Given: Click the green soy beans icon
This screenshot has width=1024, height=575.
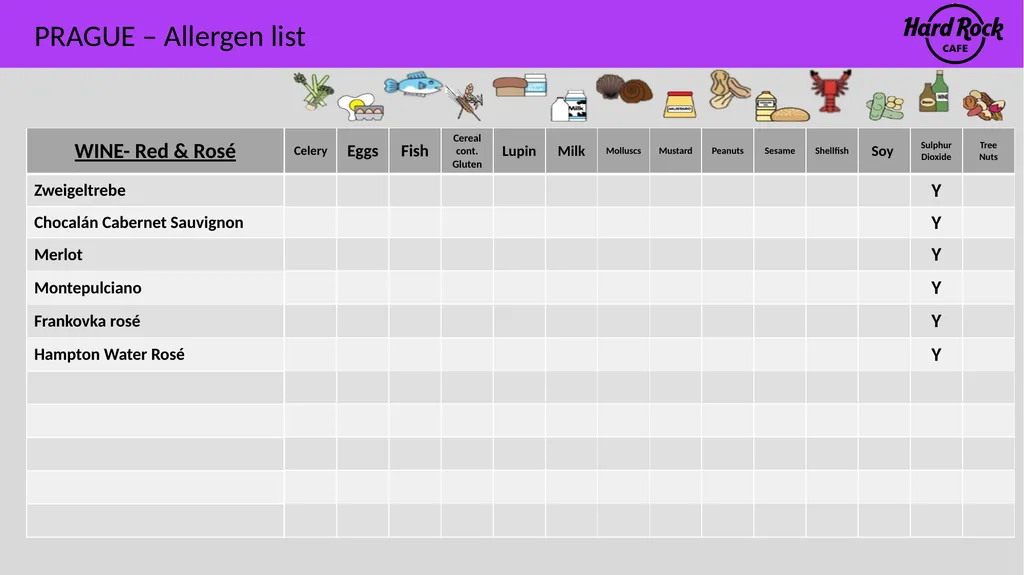Looking at the screenshot, I should [x=885, y=107].
